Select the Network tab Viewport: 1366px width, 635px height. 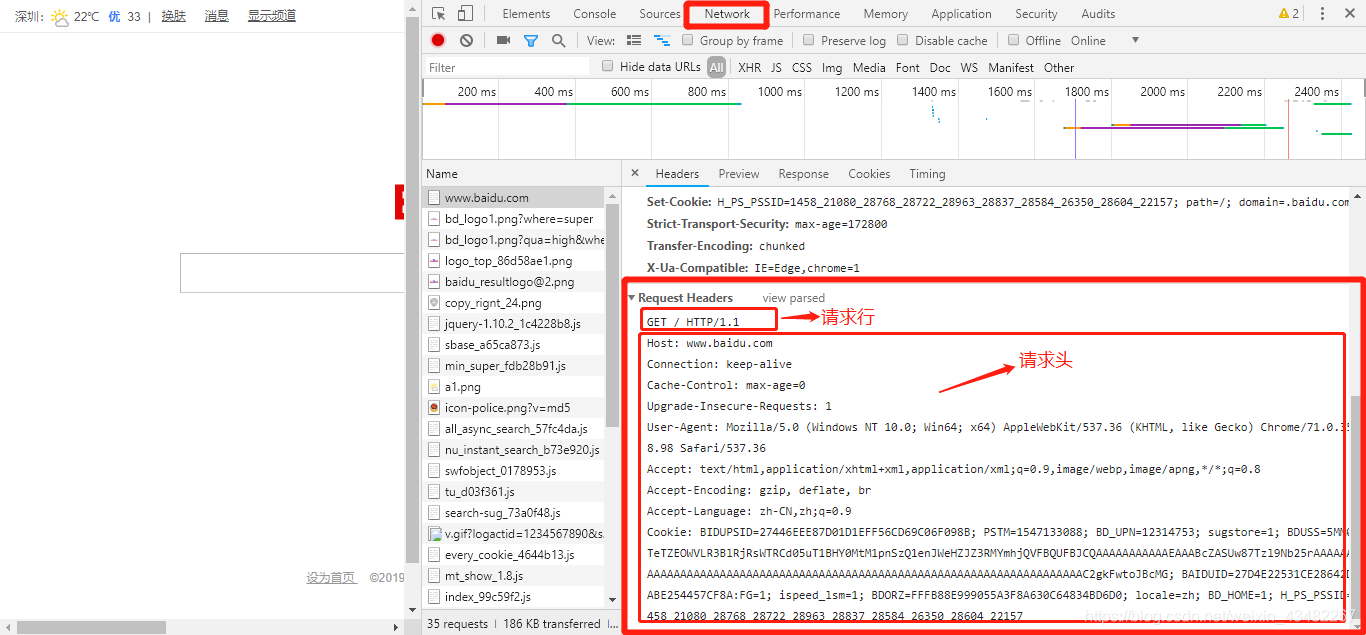[727, 14]
